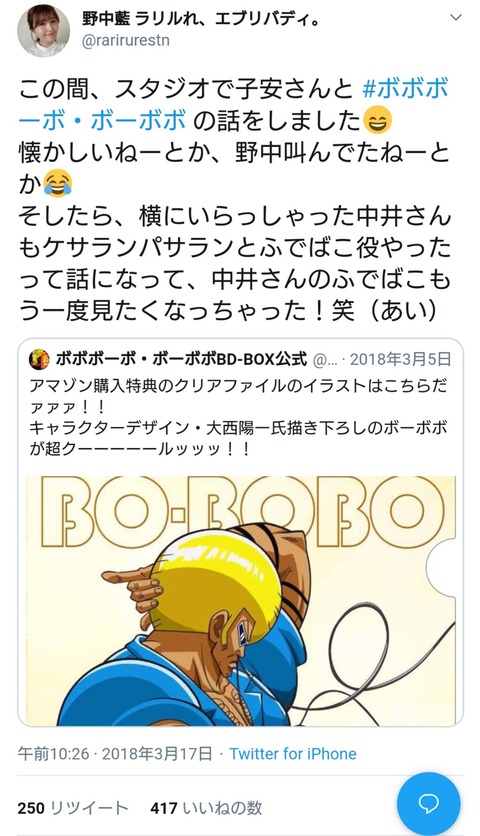Tap the quoted account's small avatar icon
This screenshot has width=480, height=836.
click(39, 359)
